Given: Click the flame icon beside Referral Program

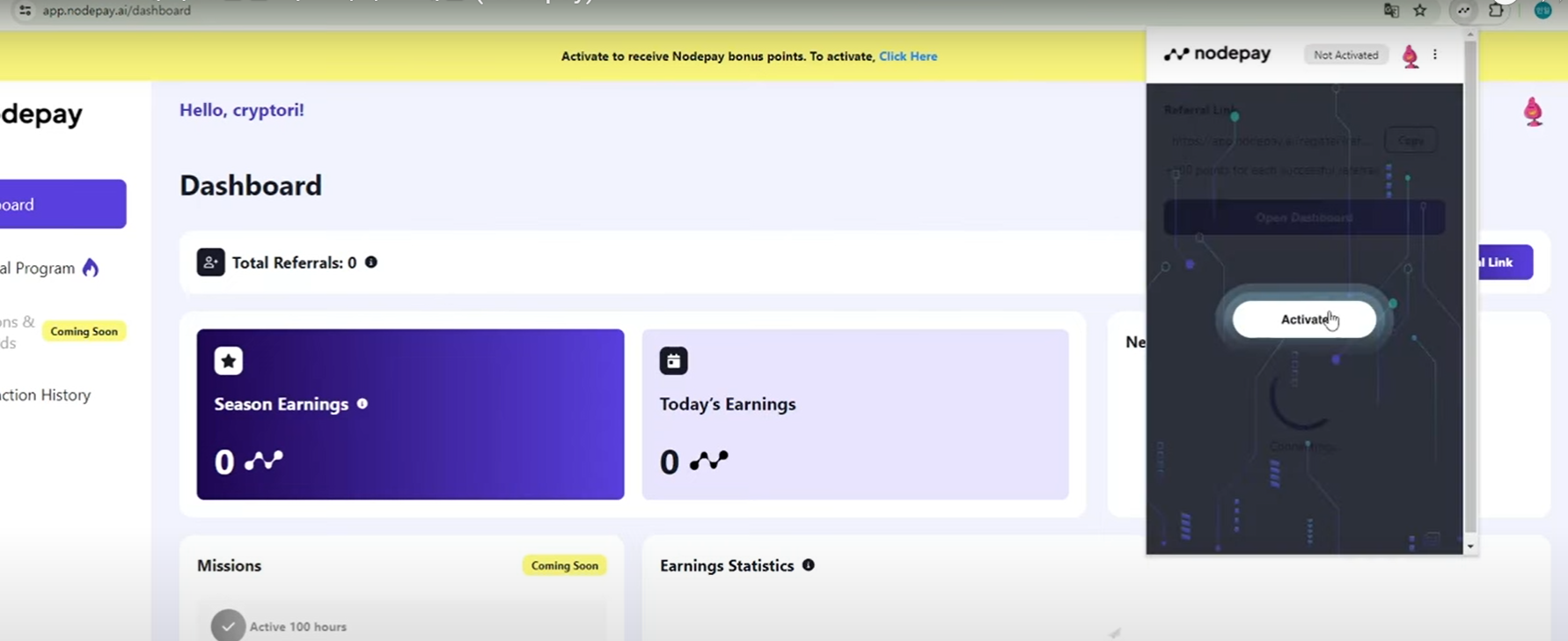Looking at the screenshot, I should [x=91, y=268].
